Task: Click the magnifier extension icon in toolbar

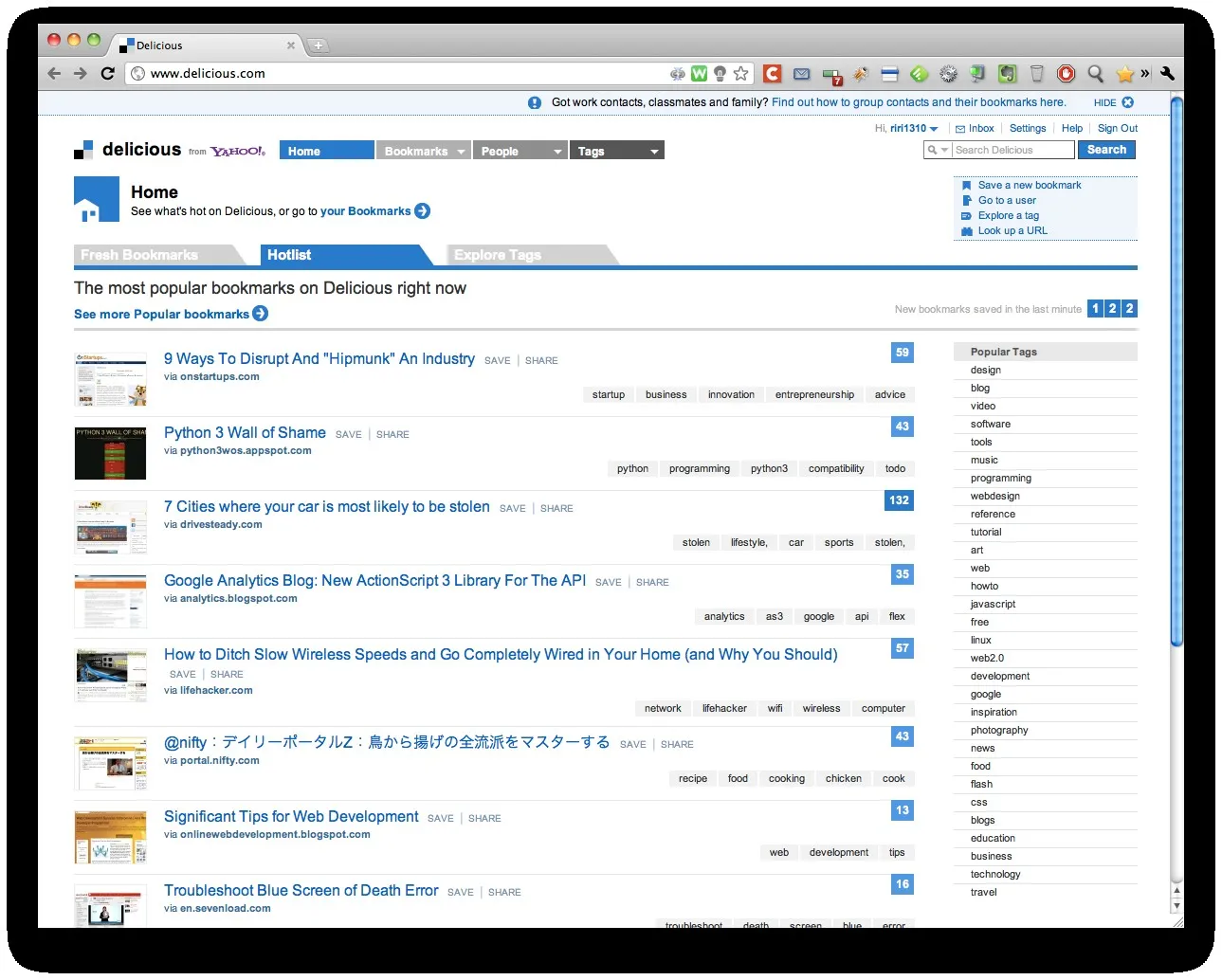Action: coord(1095,73)
